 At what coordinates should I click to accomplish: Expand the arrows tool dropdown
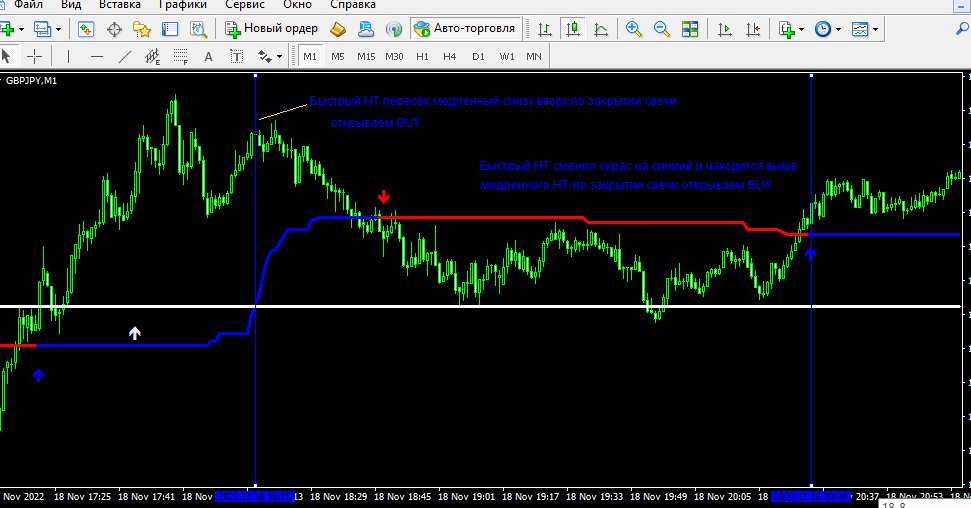coord(279,57)
